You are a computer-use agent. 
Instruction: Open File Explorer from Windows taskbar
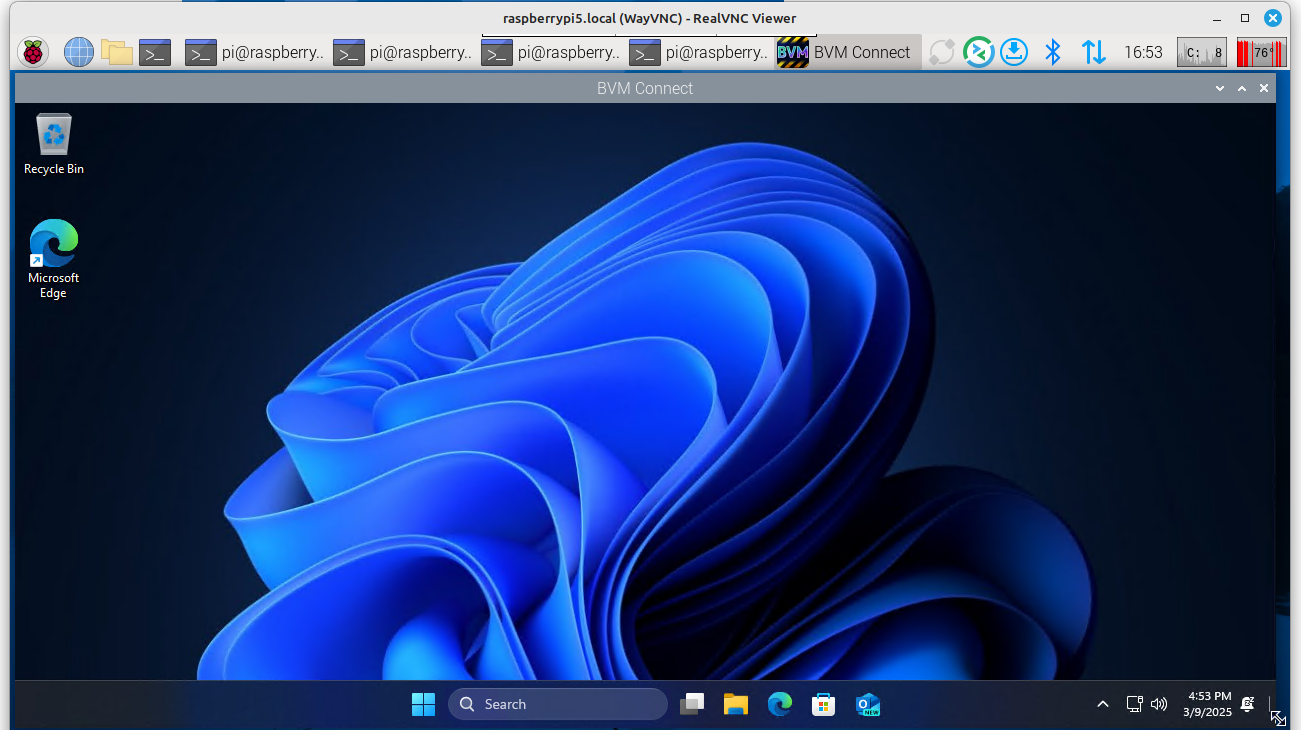pos(736,704)
